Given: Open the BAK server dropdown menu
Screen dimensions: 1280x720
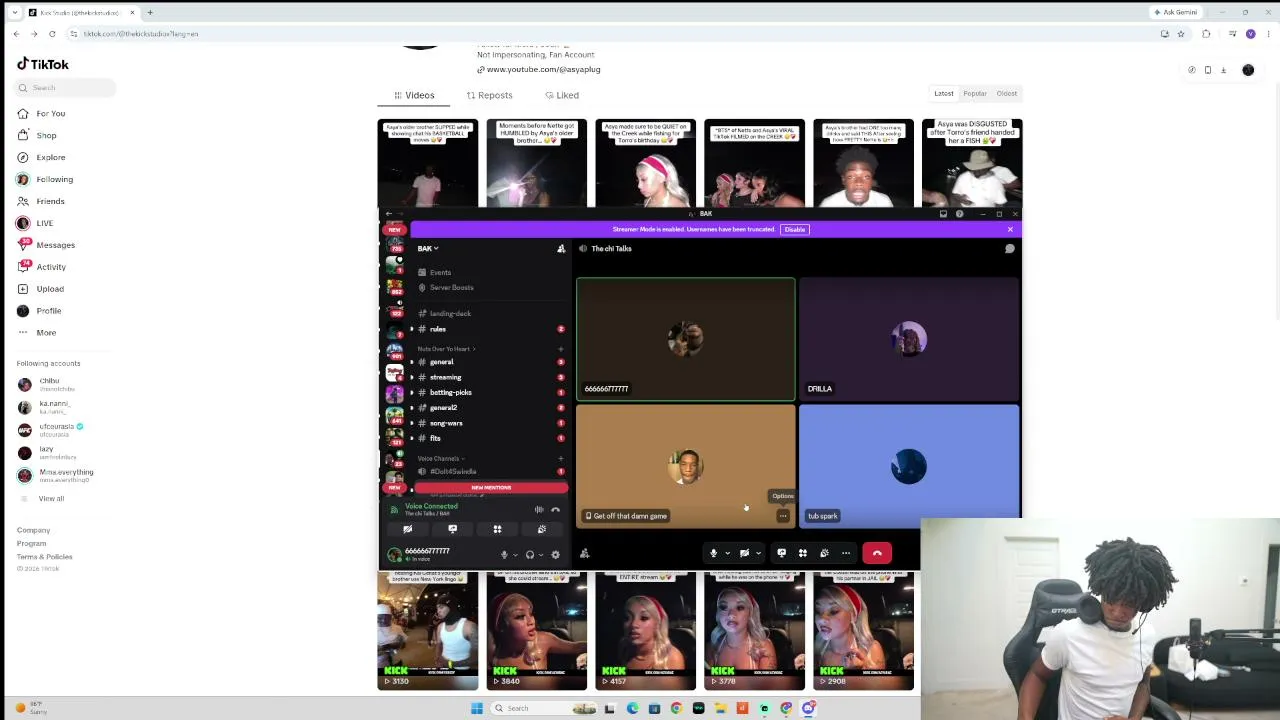Looking at the screenshot, I should (x=428, y=248).
